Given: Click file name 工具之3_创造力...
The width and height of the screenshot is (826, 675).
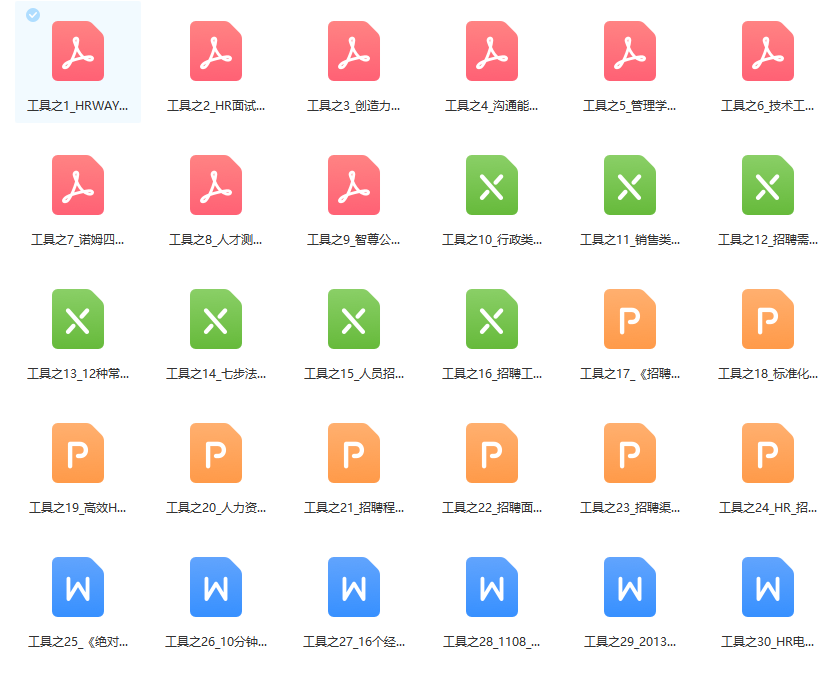Looking at the screenshot, I should tap(354, 106).
